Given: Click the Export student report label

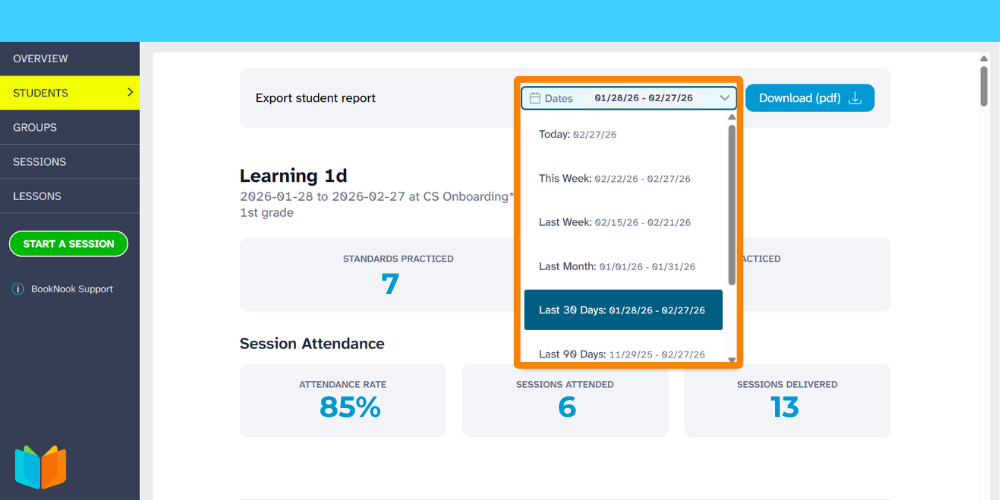Looking at the screenshot, I should click(x=316, y=98).
